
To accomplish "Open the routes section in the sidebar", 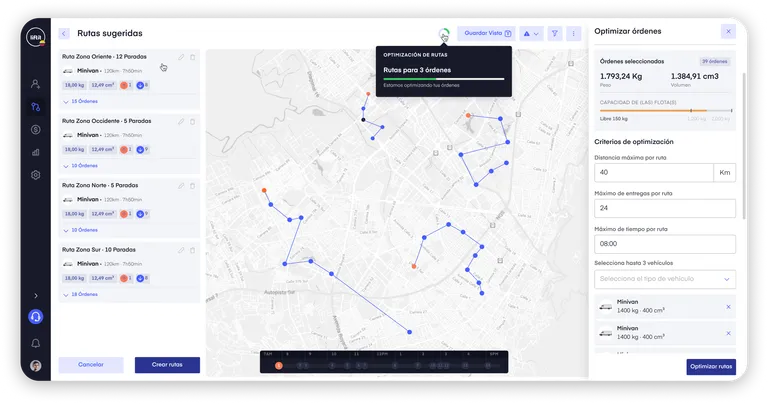I will click(35, 107).
